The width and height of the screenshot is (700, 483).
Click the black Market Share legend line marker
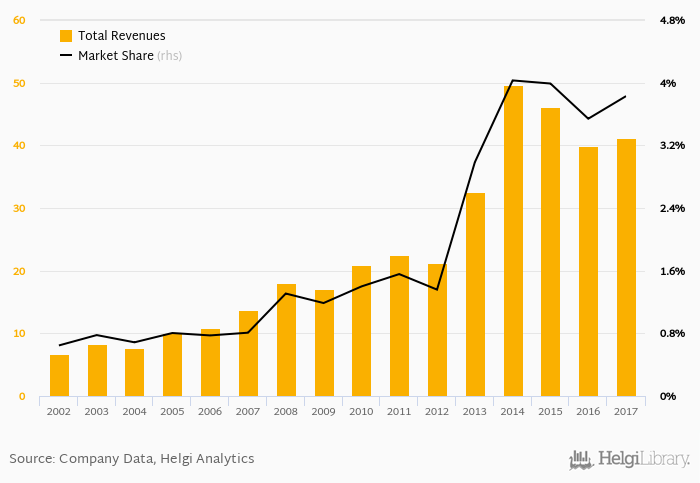point(66,56)
